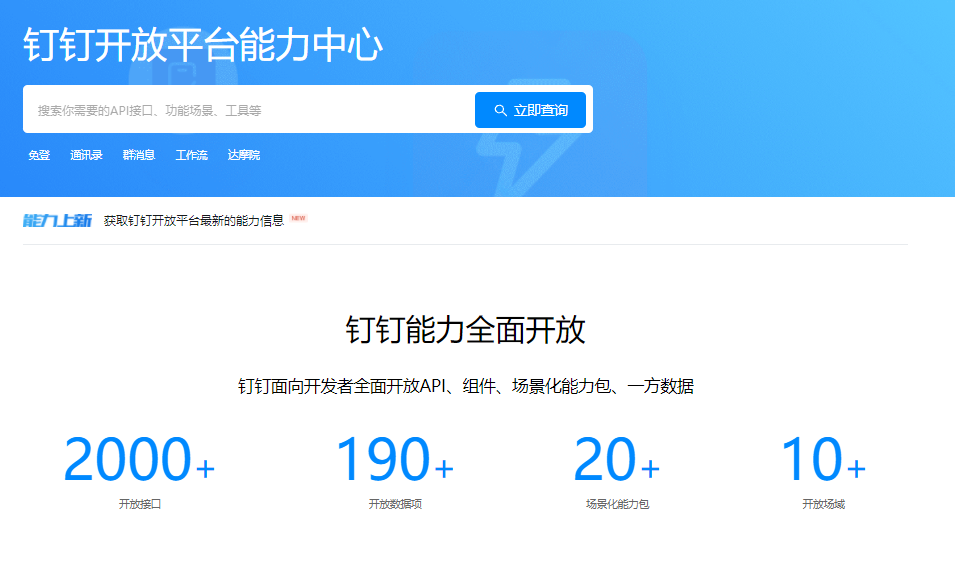The width and height of the screenshot is (955, 572).
Task: Select the 通讯录 quick tag
Action: point(86,155)
